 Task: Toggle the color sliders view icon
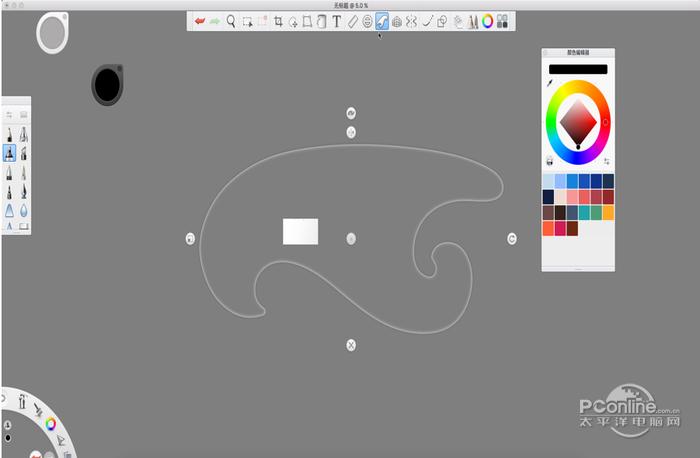point(606,161)
